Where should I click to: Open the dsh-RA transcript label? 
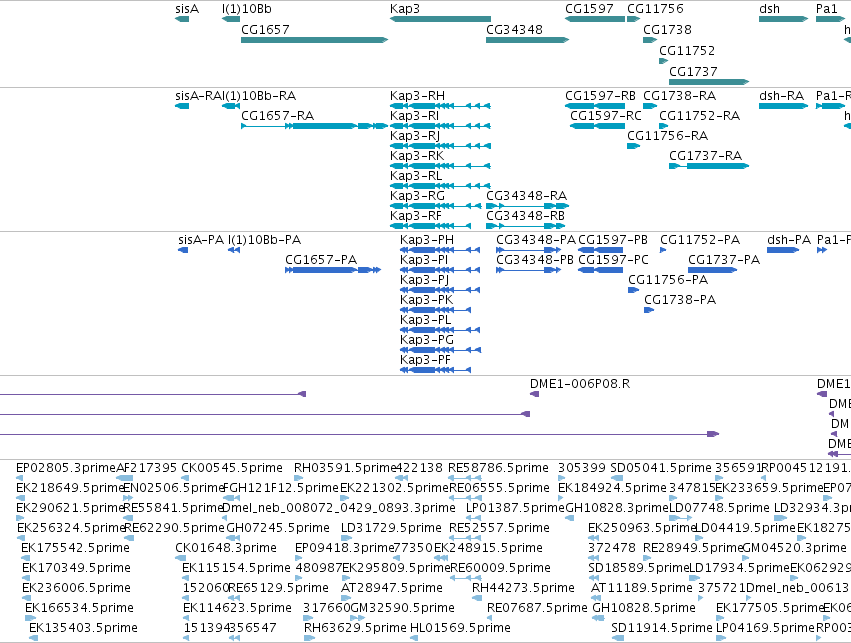point(782,96)
